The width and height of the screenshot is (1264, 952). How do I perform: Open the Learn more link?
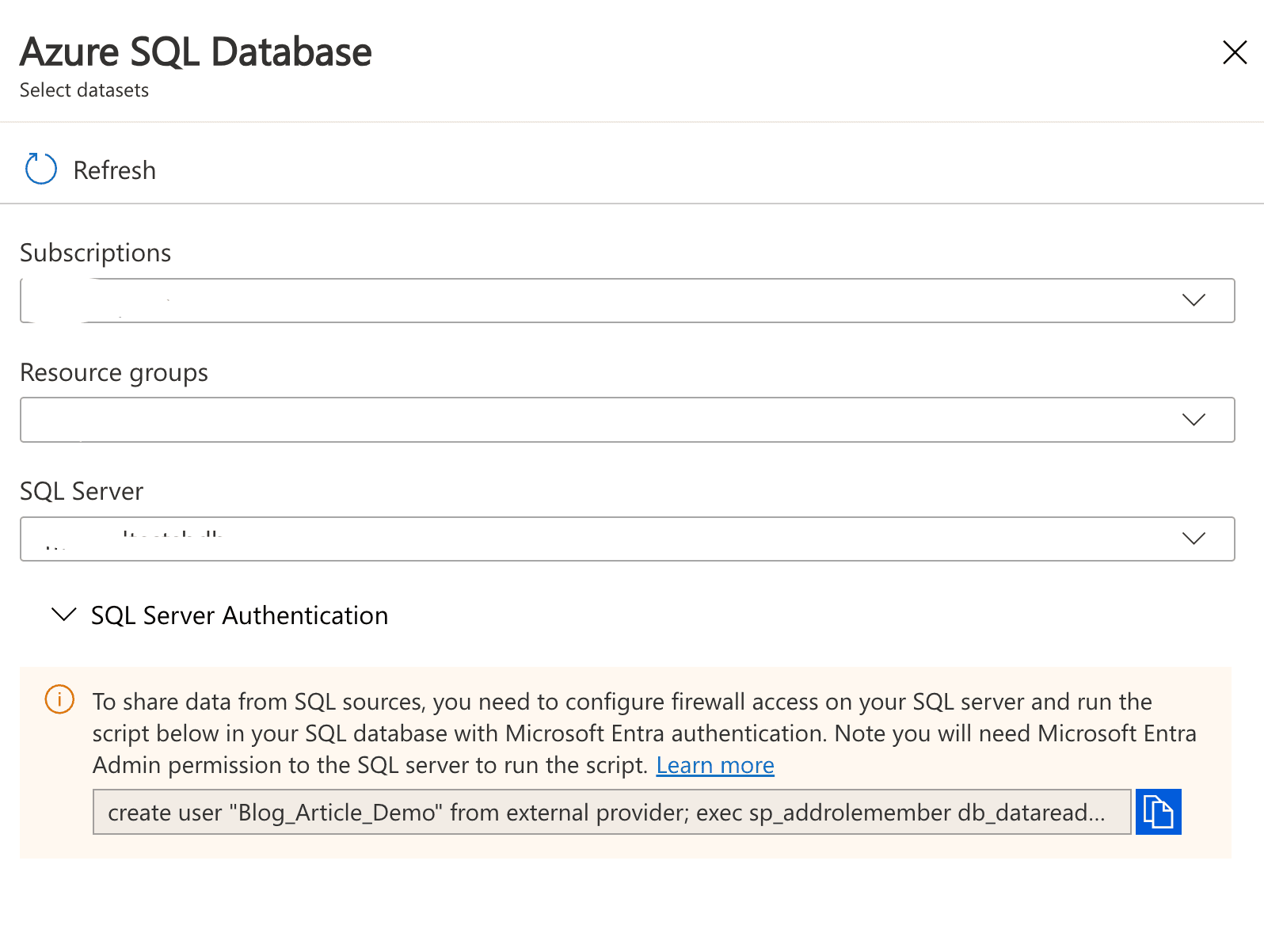tap(715, 765)
